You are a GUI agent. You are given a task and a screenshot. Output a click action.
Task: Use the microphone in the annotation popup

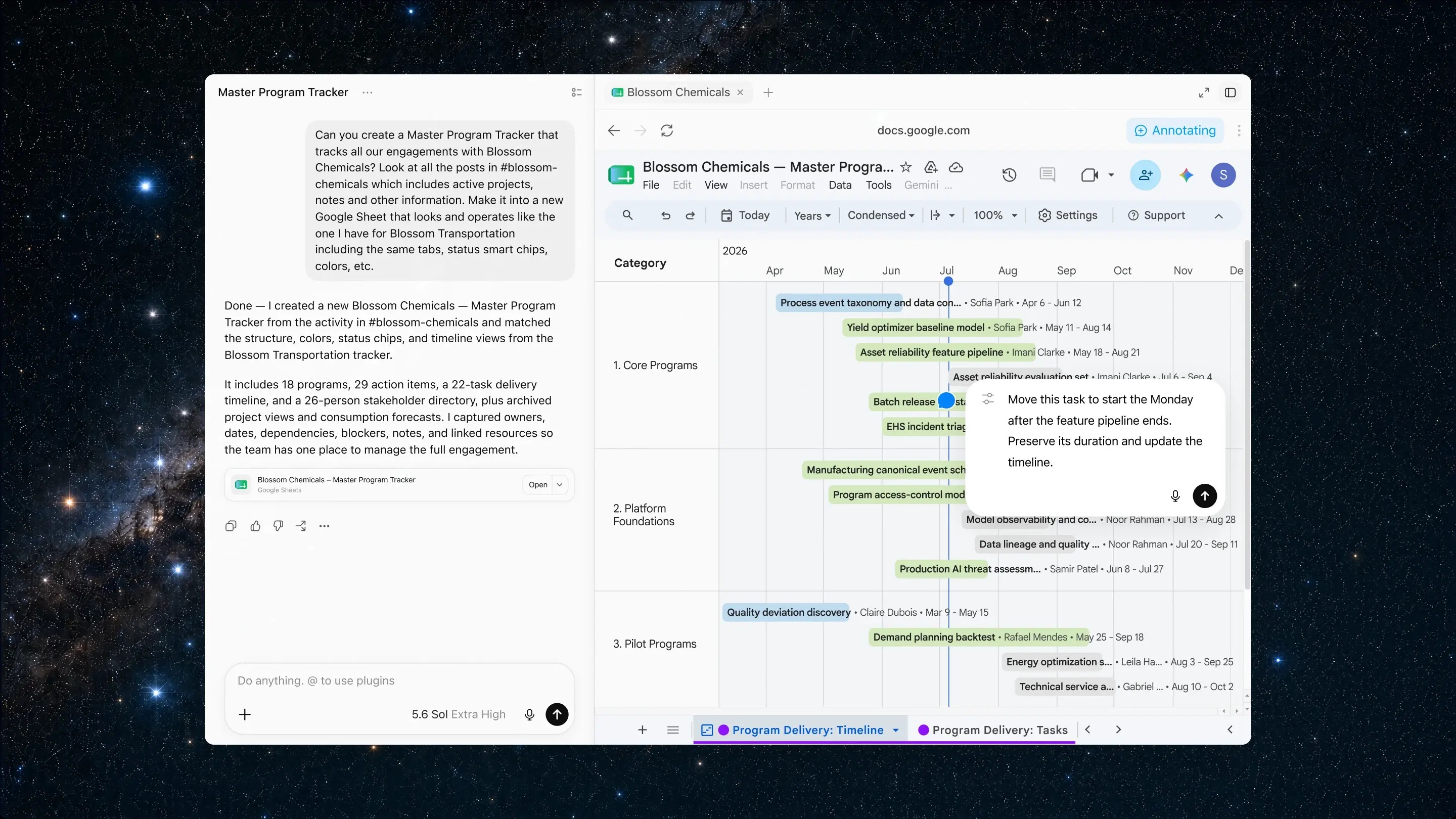1175,495
